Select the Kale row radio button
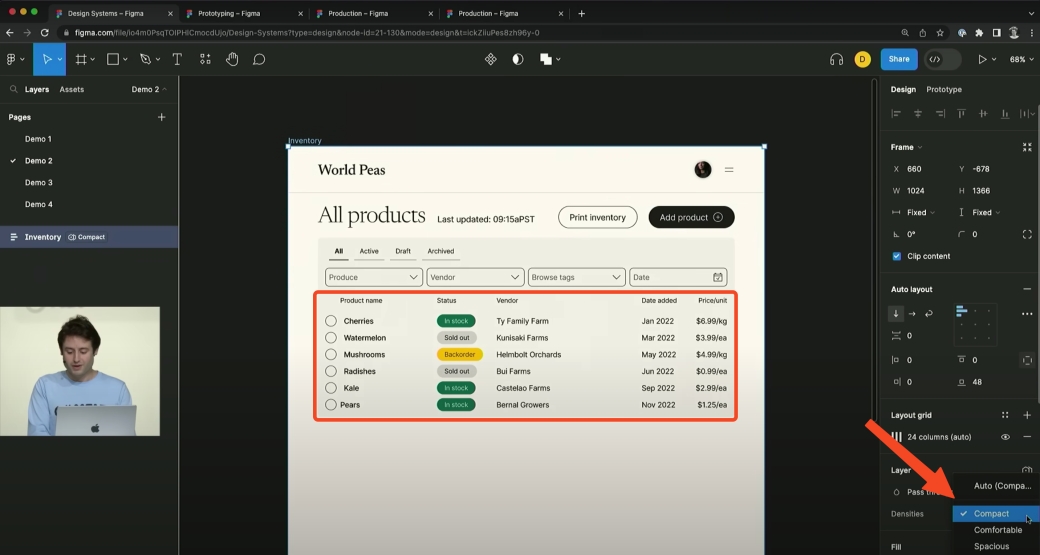Viewport: 1040px width, 555px height. 331,388
